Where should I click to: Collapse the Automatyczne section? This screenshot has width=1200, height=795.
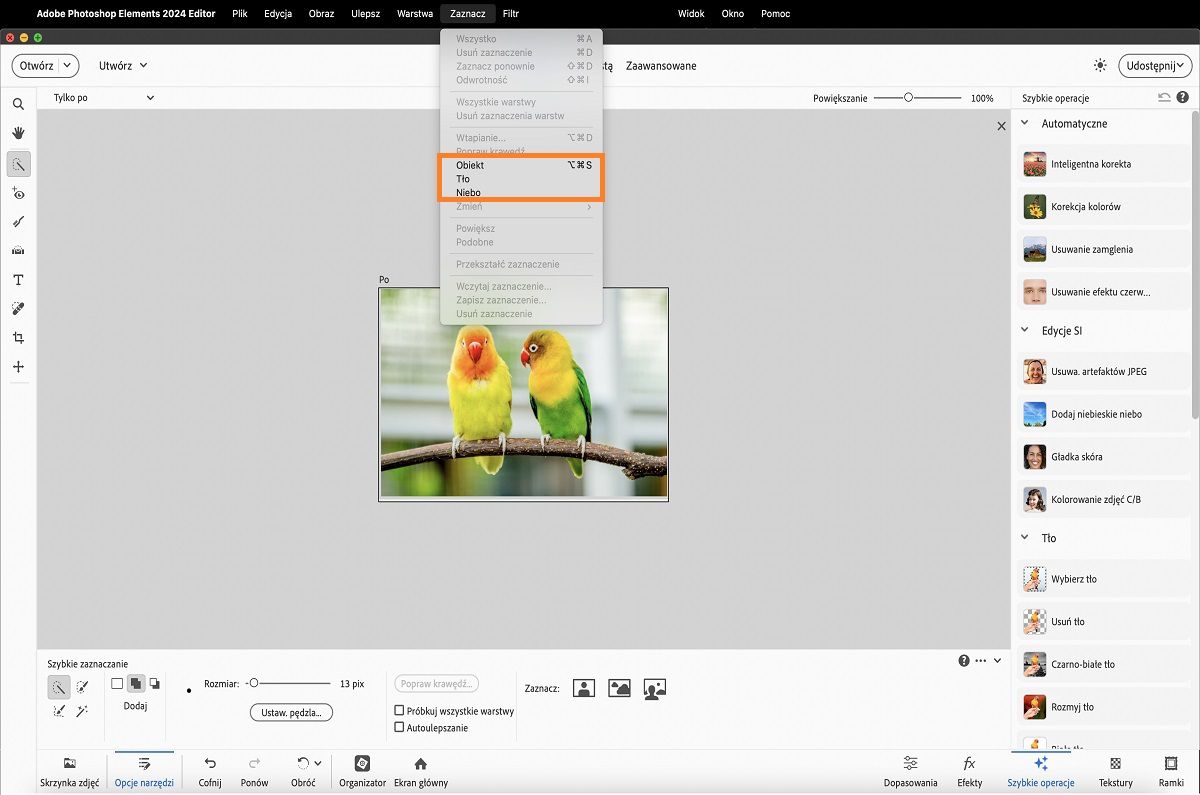coord(1025,123)
